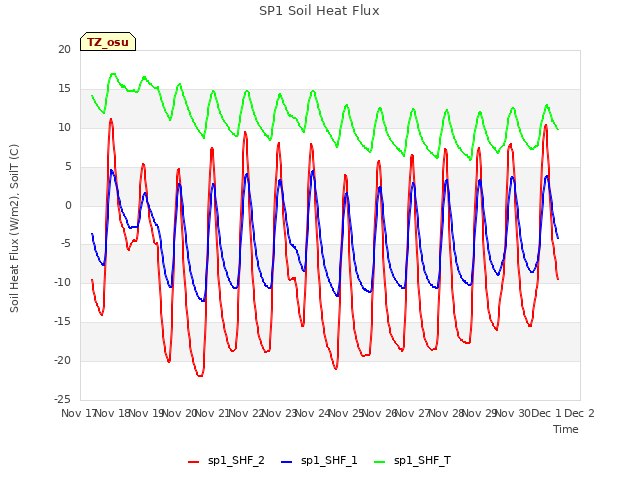Click the -10 y-axis tick label
This screenshot has height=480, width=640.
(x=62, y=282)
